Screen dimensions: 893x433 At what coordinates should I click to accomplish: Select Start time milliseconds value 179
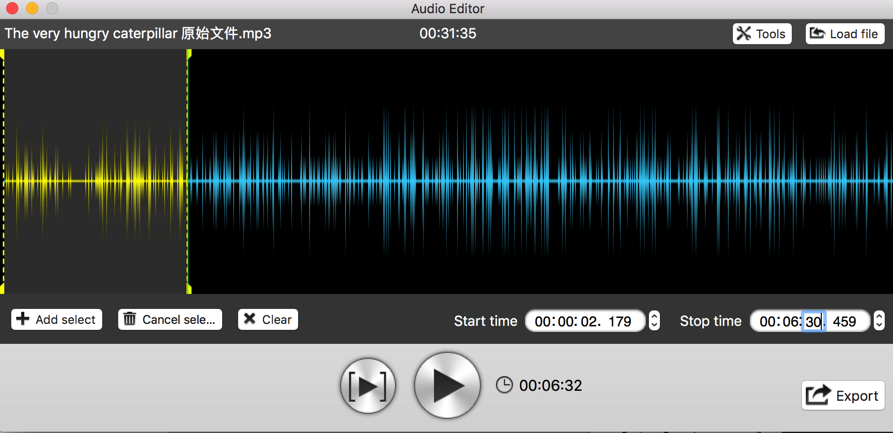pos(620,322)
